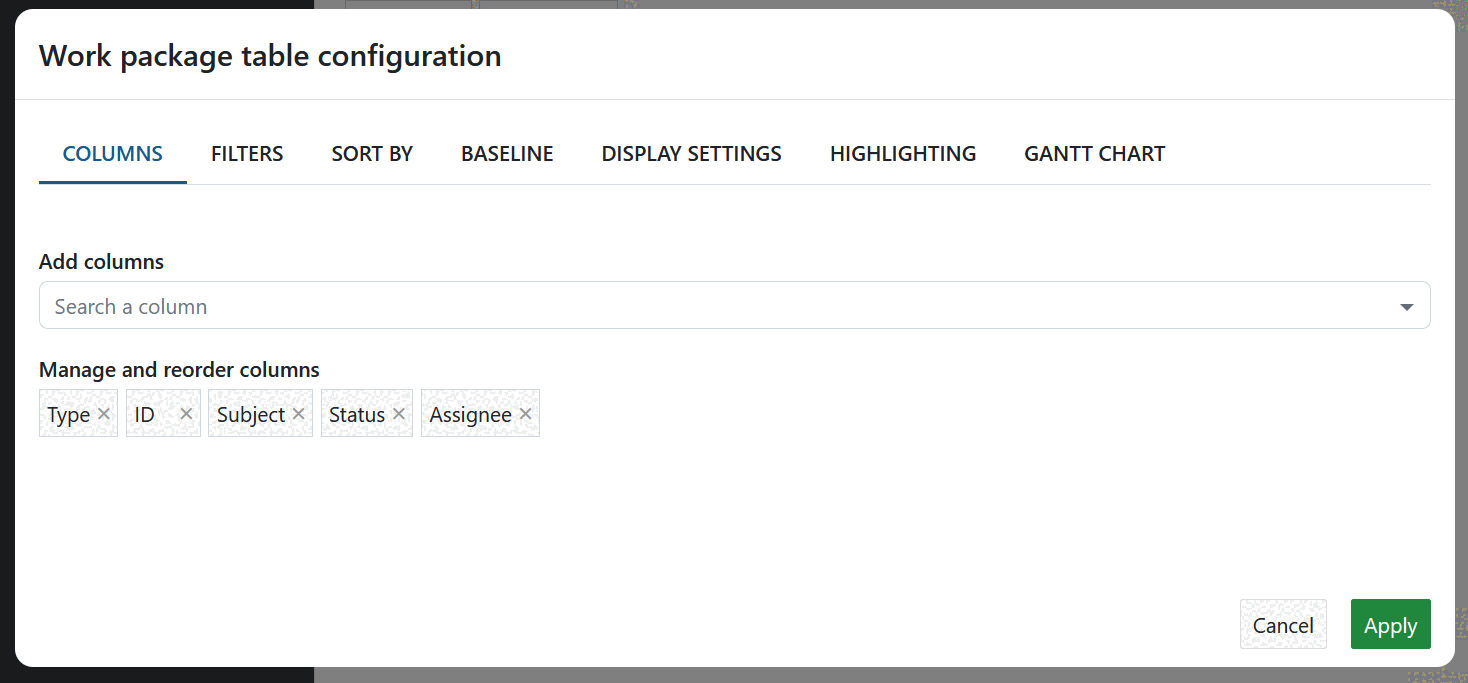
Task: Open the SORT BY tab
Action: pos(371,153)
